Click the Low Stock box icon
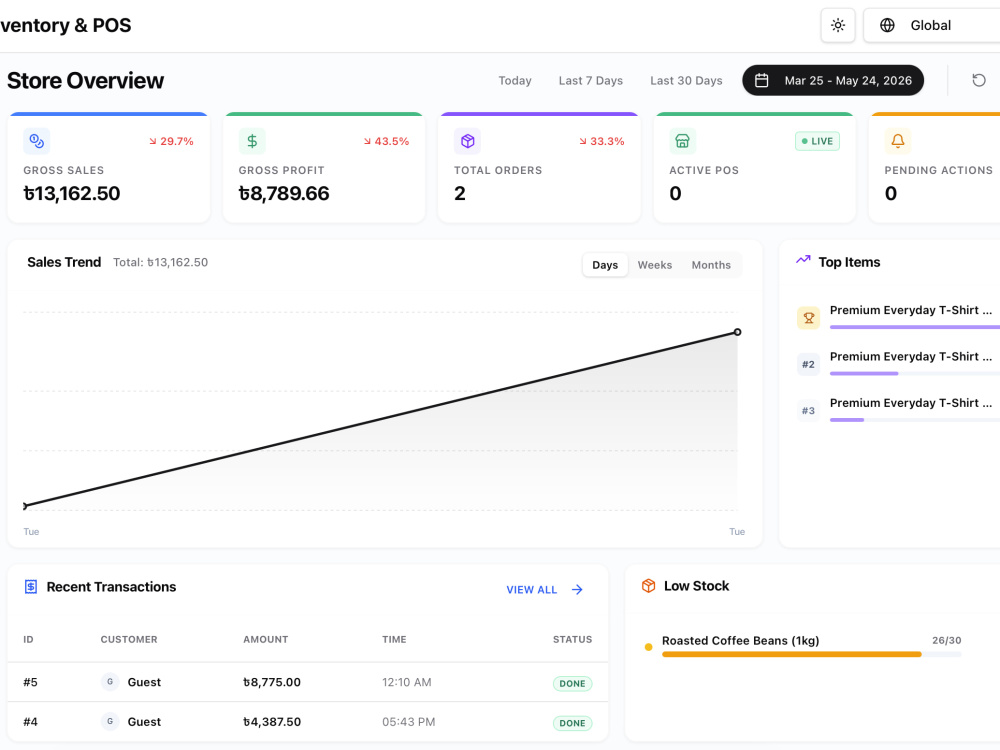 [649, 585]
